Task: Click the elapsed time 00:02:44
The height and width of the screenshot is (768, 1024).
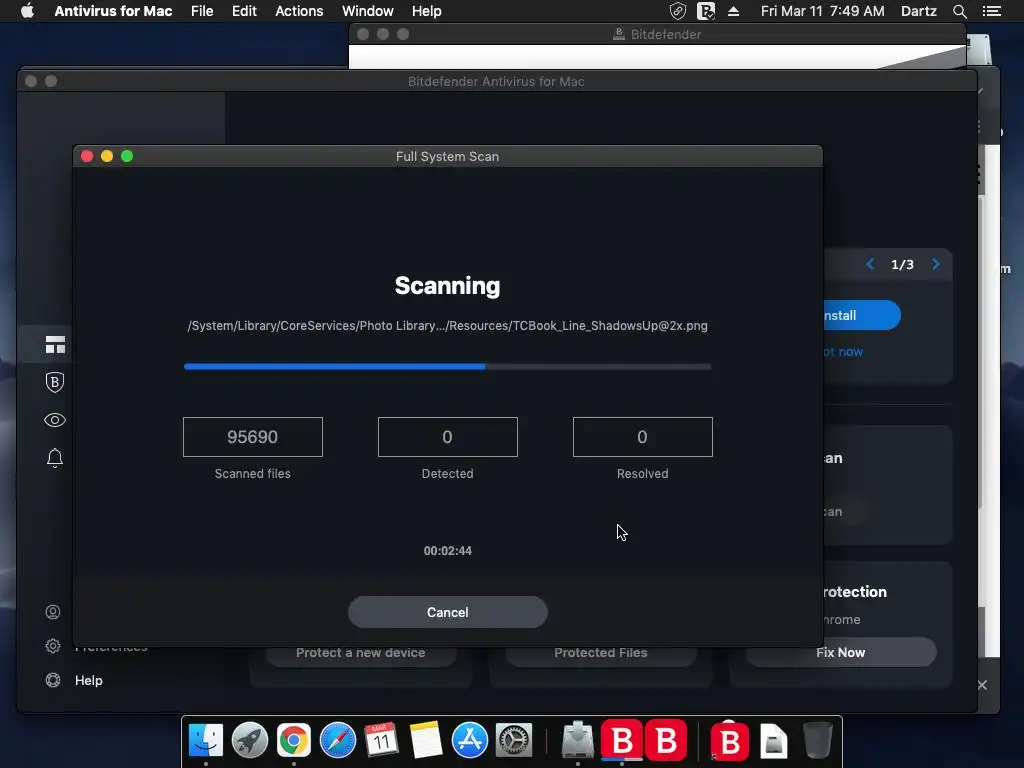Action: point(447,551)
